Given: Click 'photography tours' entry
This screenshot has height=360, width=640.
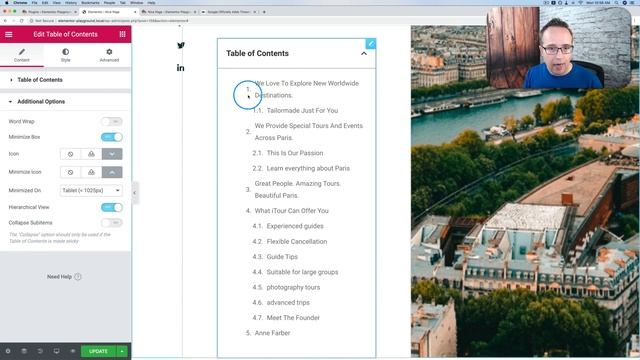Looking at the screenshot, I should click(293, 287).
